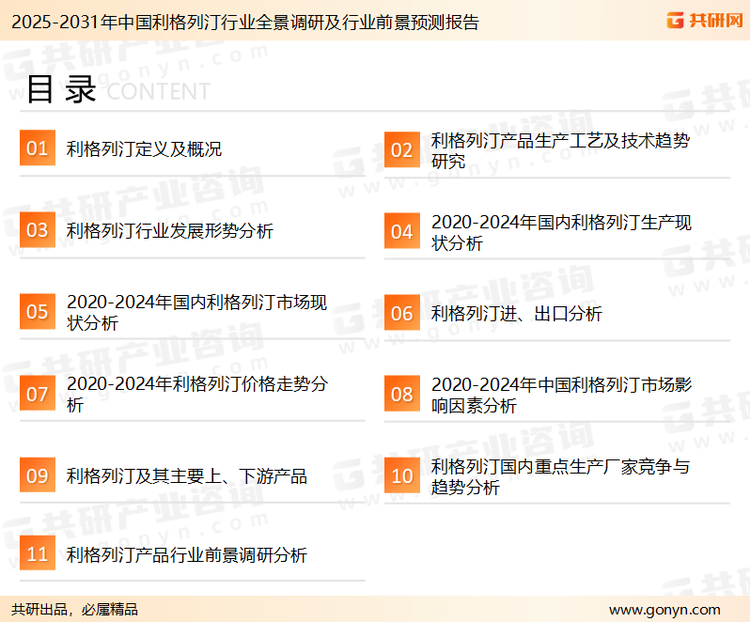The height and width of the screenshot is (622, 750).
Task: Select the orange 01 number badge
Action: (x=37, y=148)
